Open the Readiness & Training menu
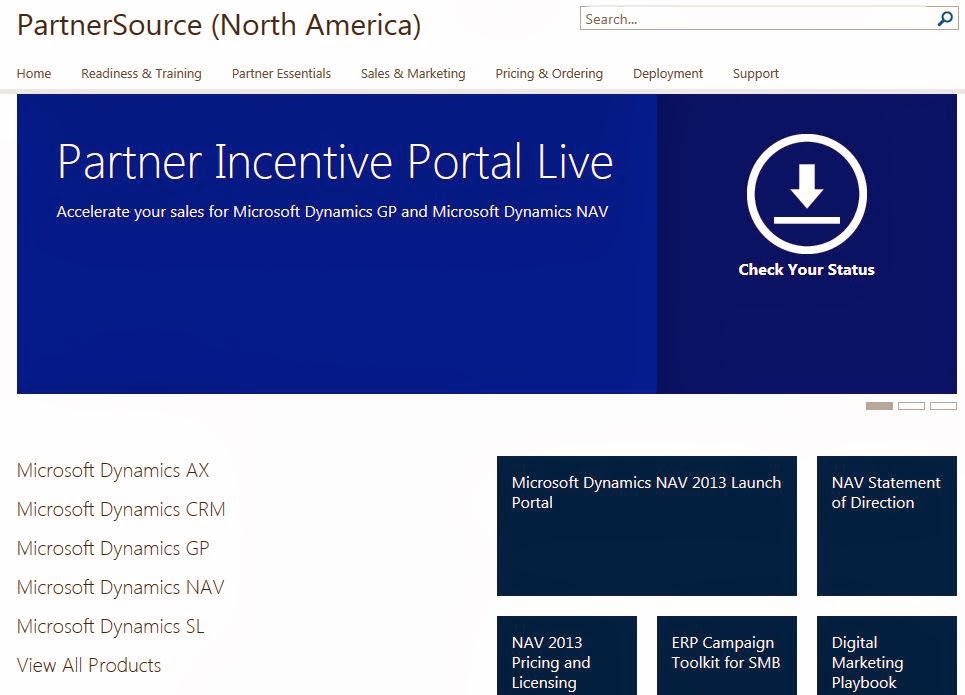This screenshot has width=965, height=695. pos(141,73)
